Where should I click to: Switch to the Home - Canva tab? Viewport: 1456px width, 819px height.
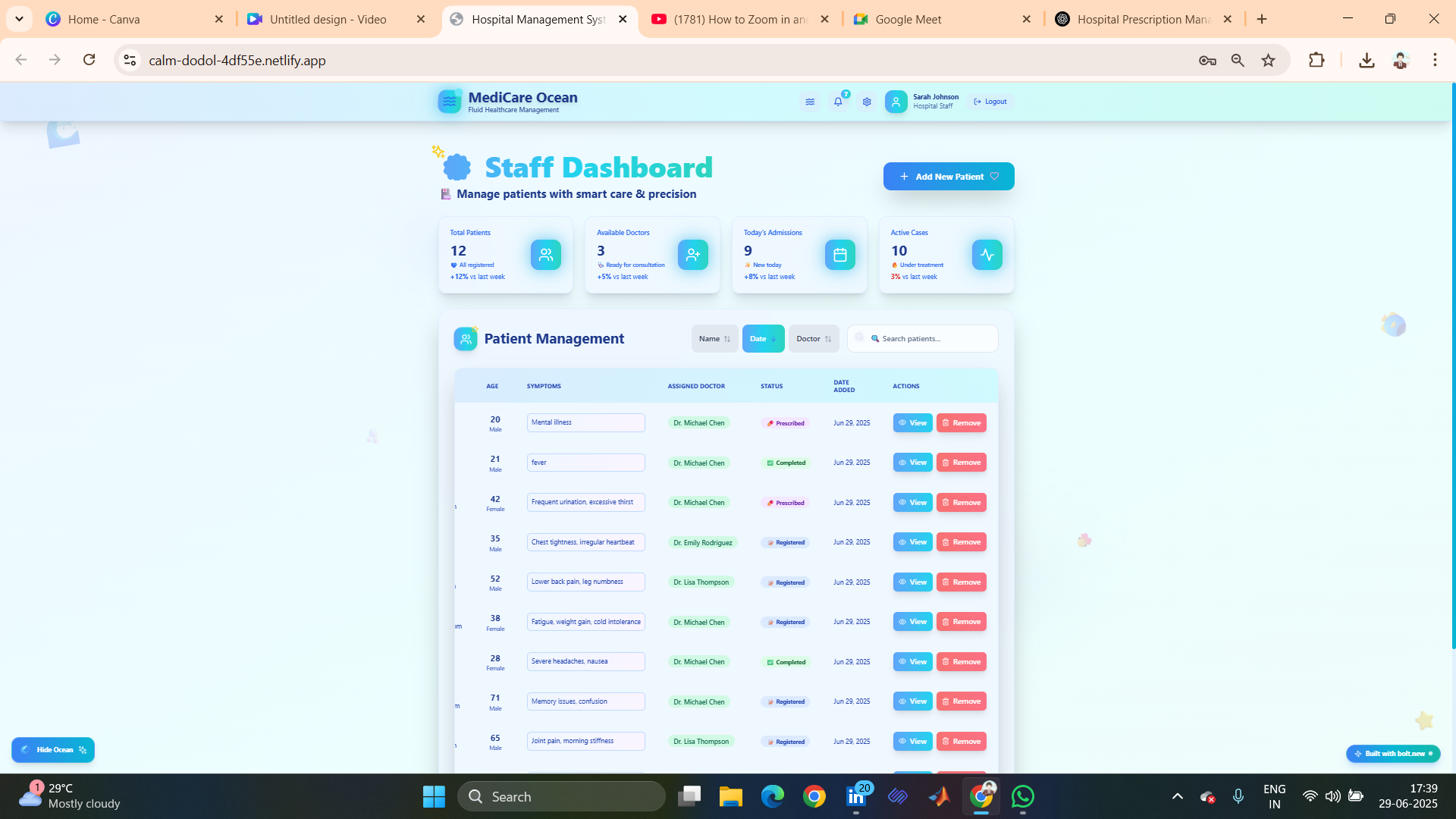(x=104, y=19)
